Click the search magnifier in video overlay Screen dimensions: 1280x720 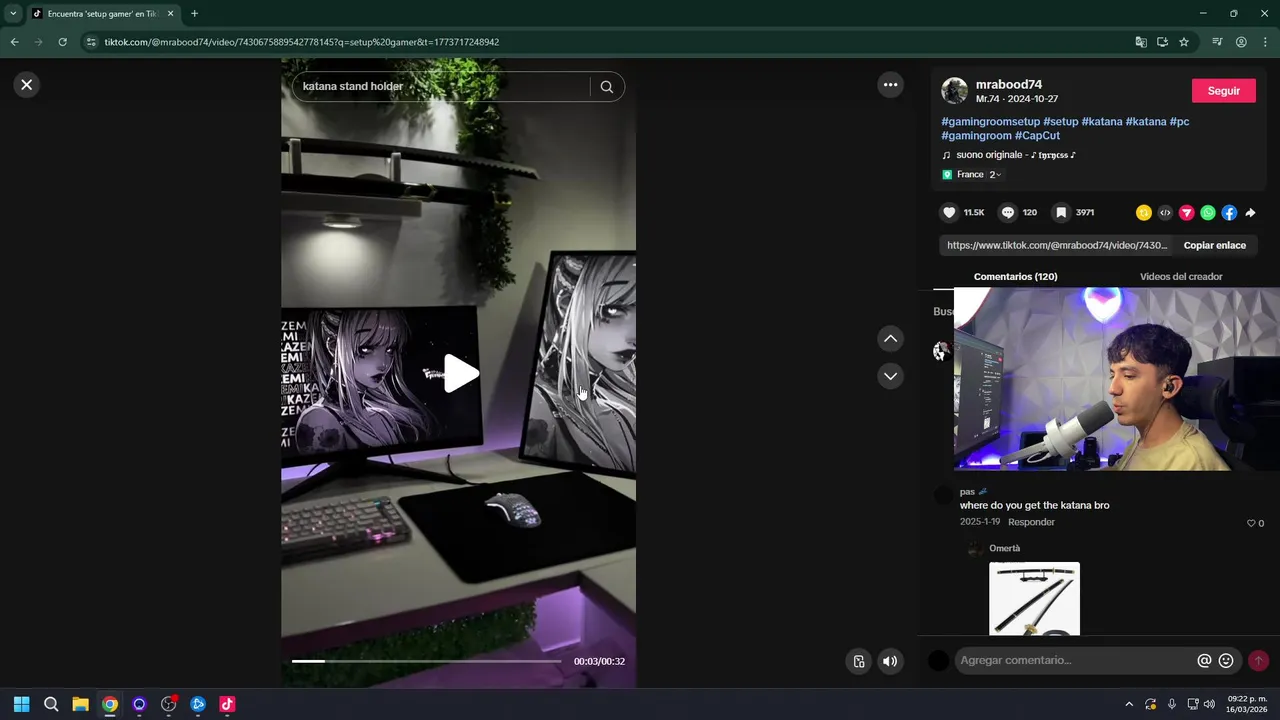(x=607, y=87)
